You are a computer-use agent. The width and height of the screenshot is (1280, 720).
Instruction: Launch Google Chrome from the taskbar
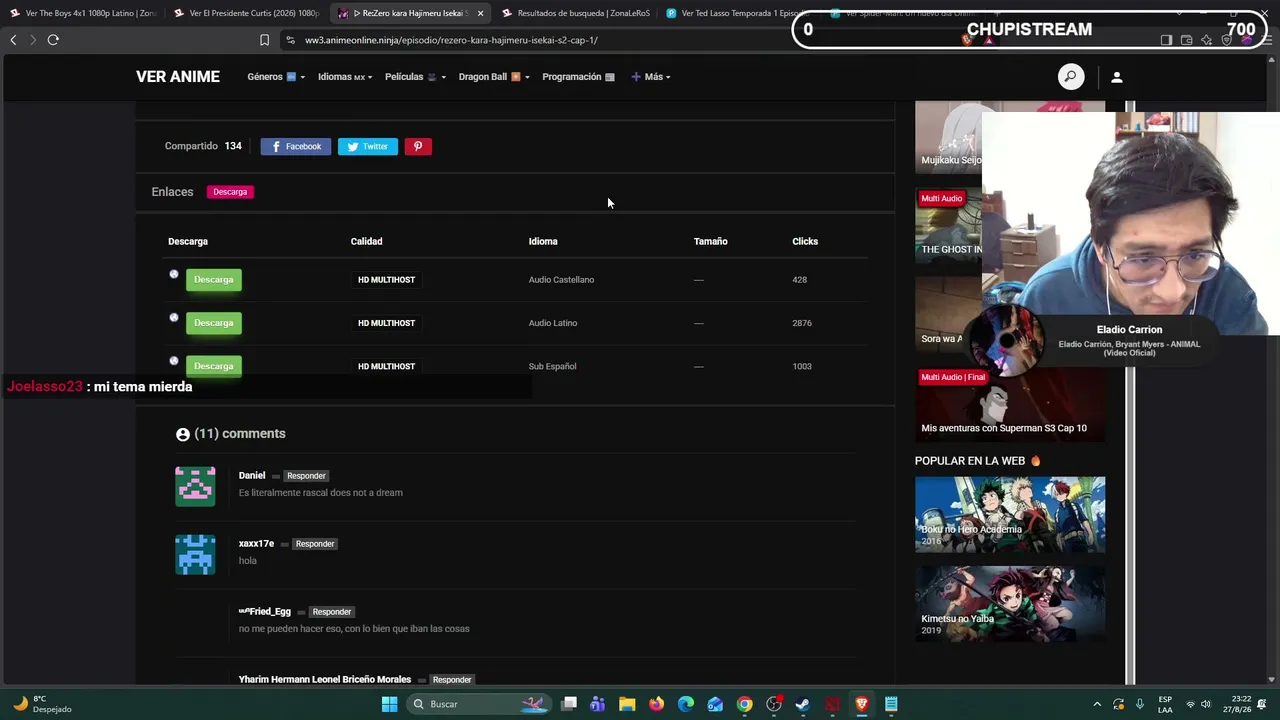pyautogui.click(x=745, y=704)
